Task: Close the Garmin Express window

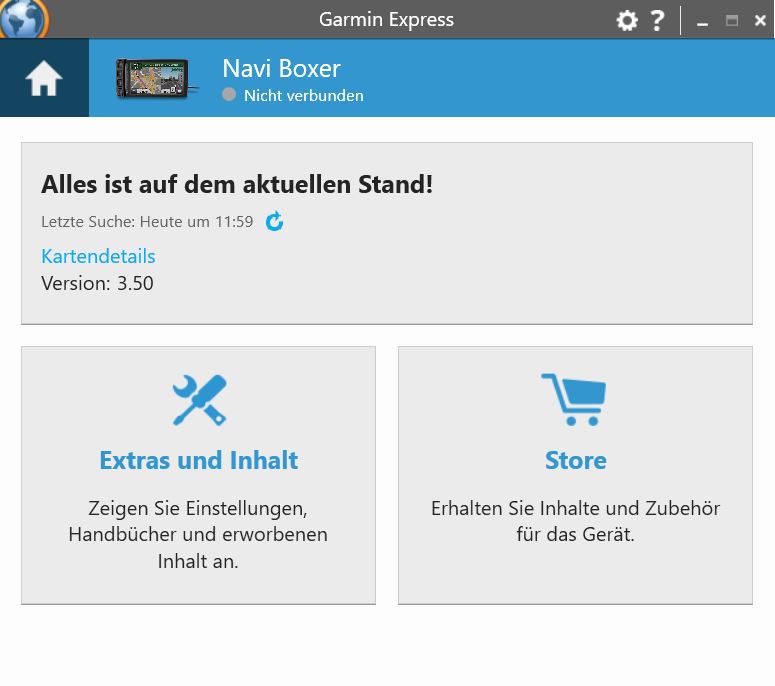Action: tap(760, 21)
